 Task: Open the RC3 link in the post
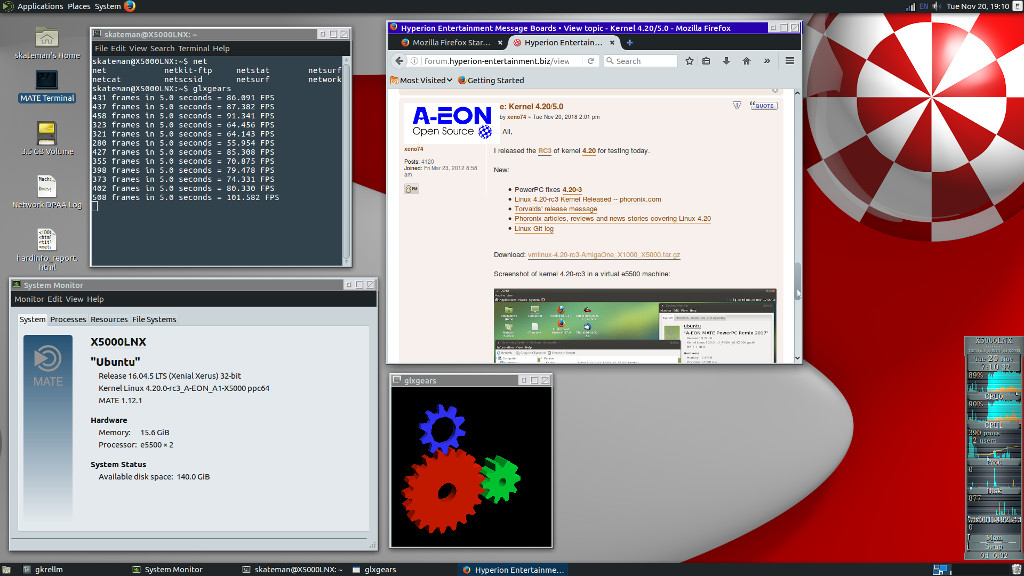[545, 151]
